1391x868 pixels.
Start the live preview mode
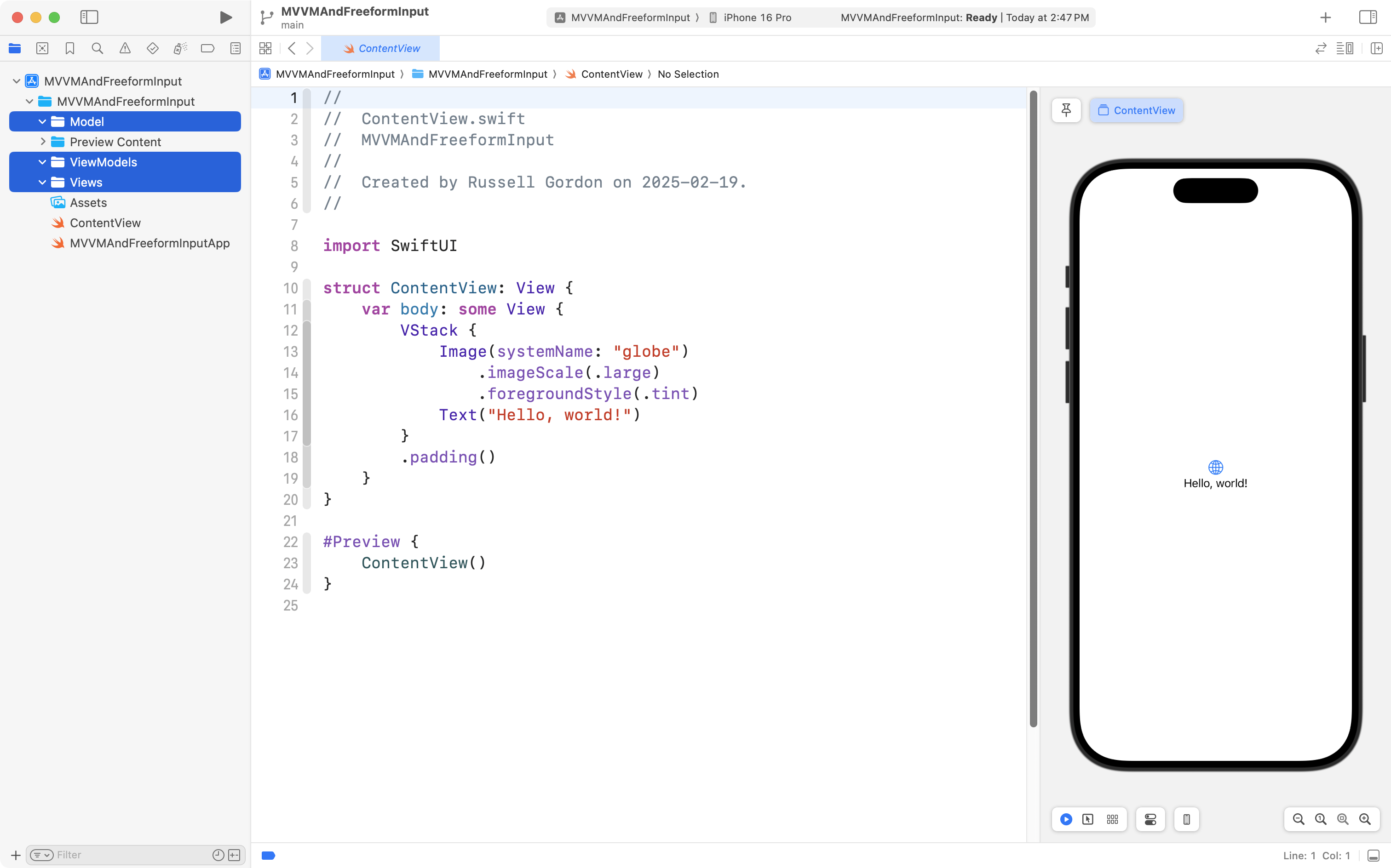1066,819
